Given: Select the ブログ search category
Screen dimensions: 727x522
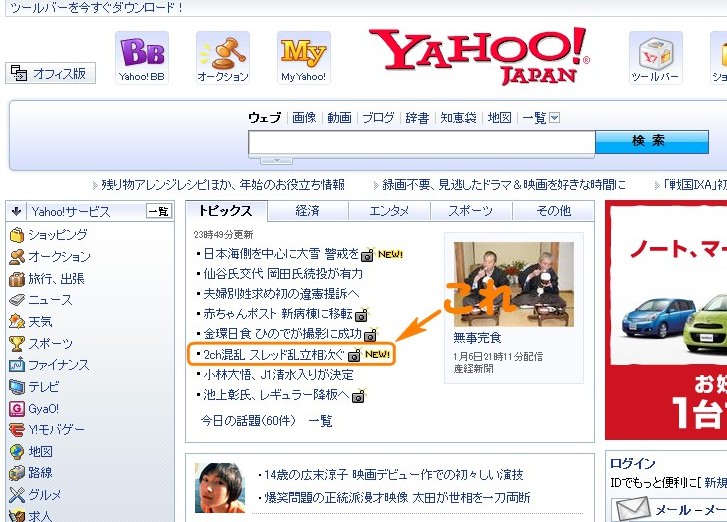Looking at the screenshot, I should [378, 118].
